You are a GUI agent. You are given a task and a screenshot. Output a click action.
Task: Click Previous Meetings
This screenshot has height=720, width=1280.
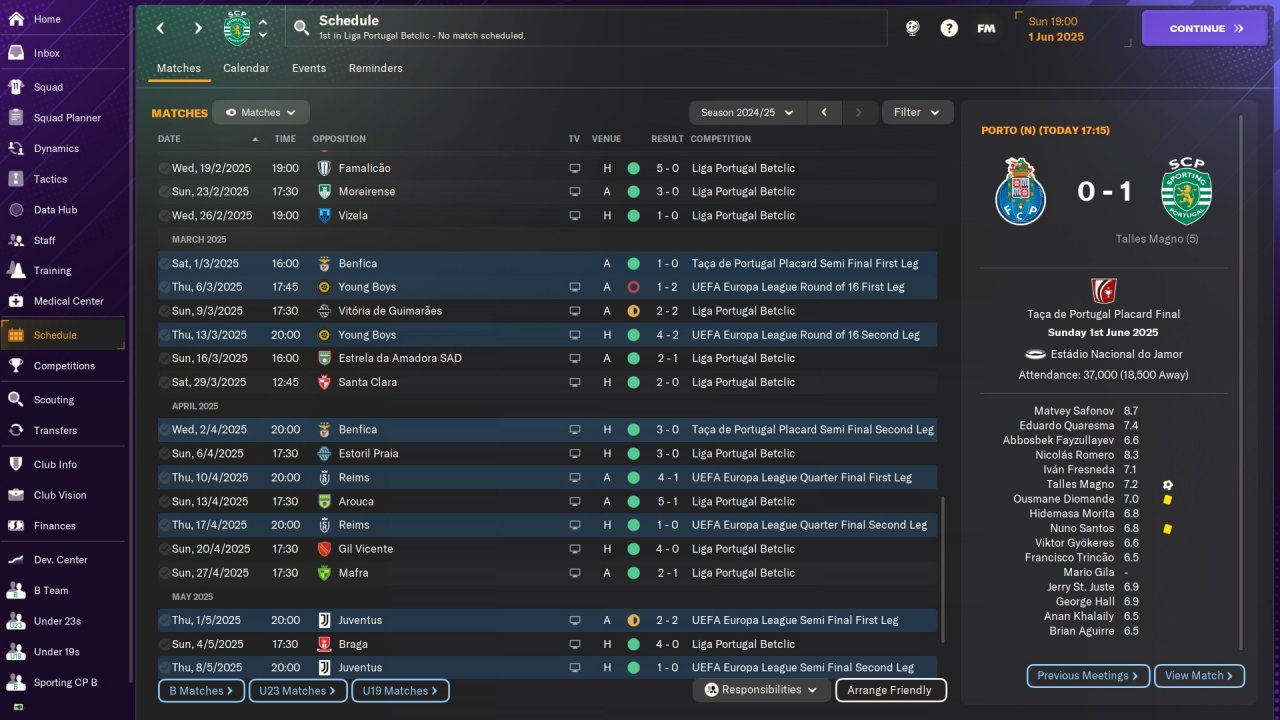[1088, 676]
